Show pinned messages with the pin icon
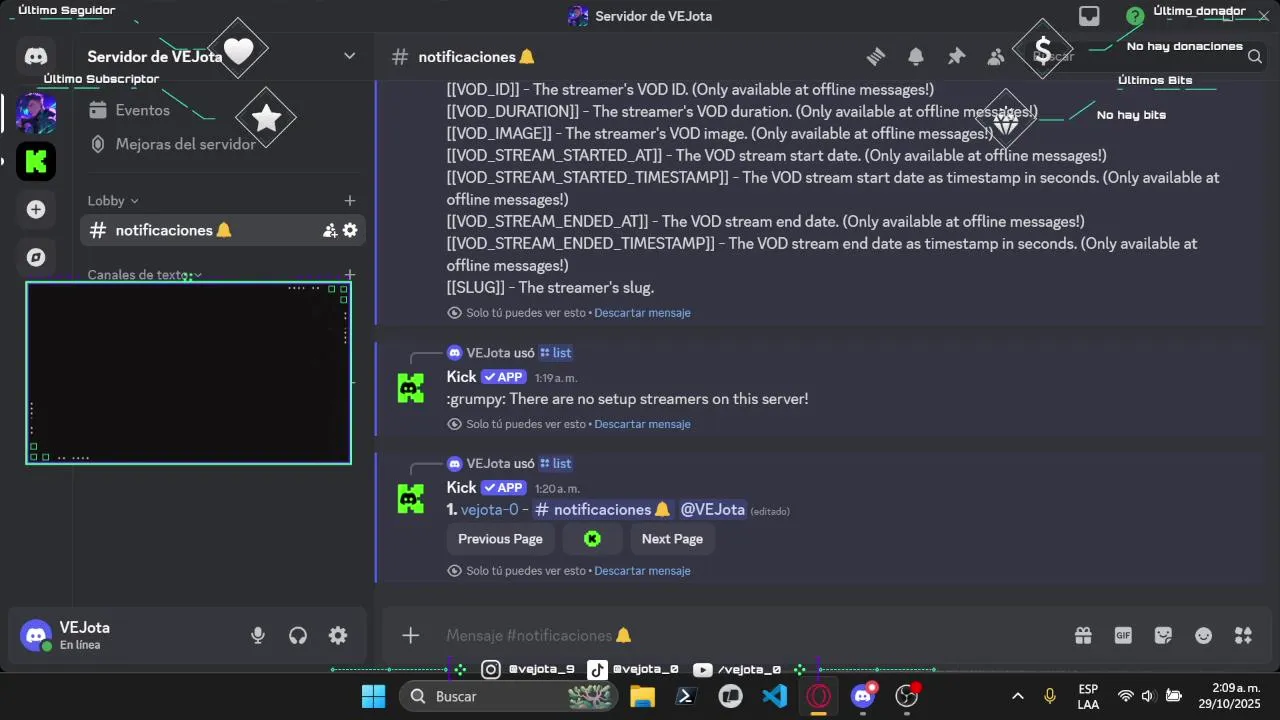This screenshot has height=720, width=1280. [x=956, y=56]
